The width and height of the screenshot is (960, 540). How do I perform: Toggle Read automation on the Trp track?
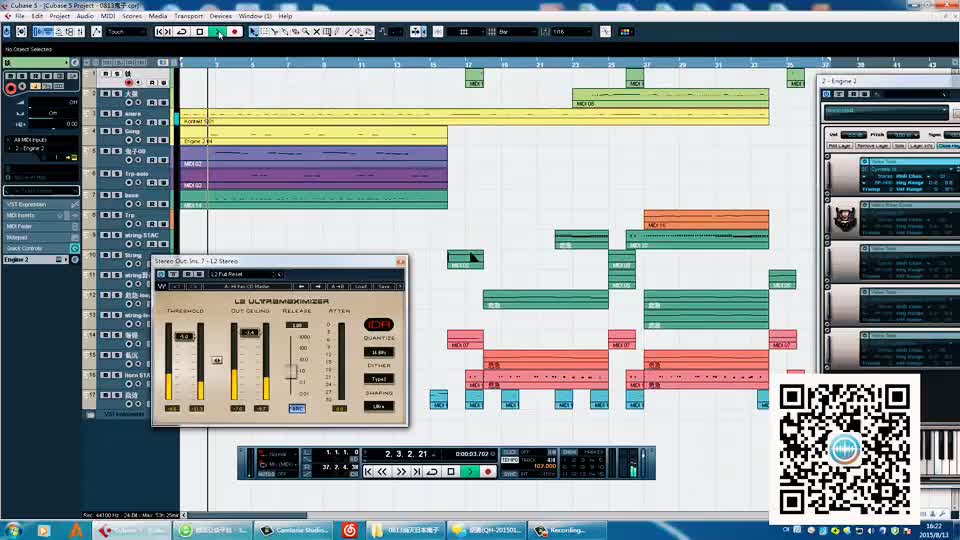pyautogui.click(x=152, y=224)
